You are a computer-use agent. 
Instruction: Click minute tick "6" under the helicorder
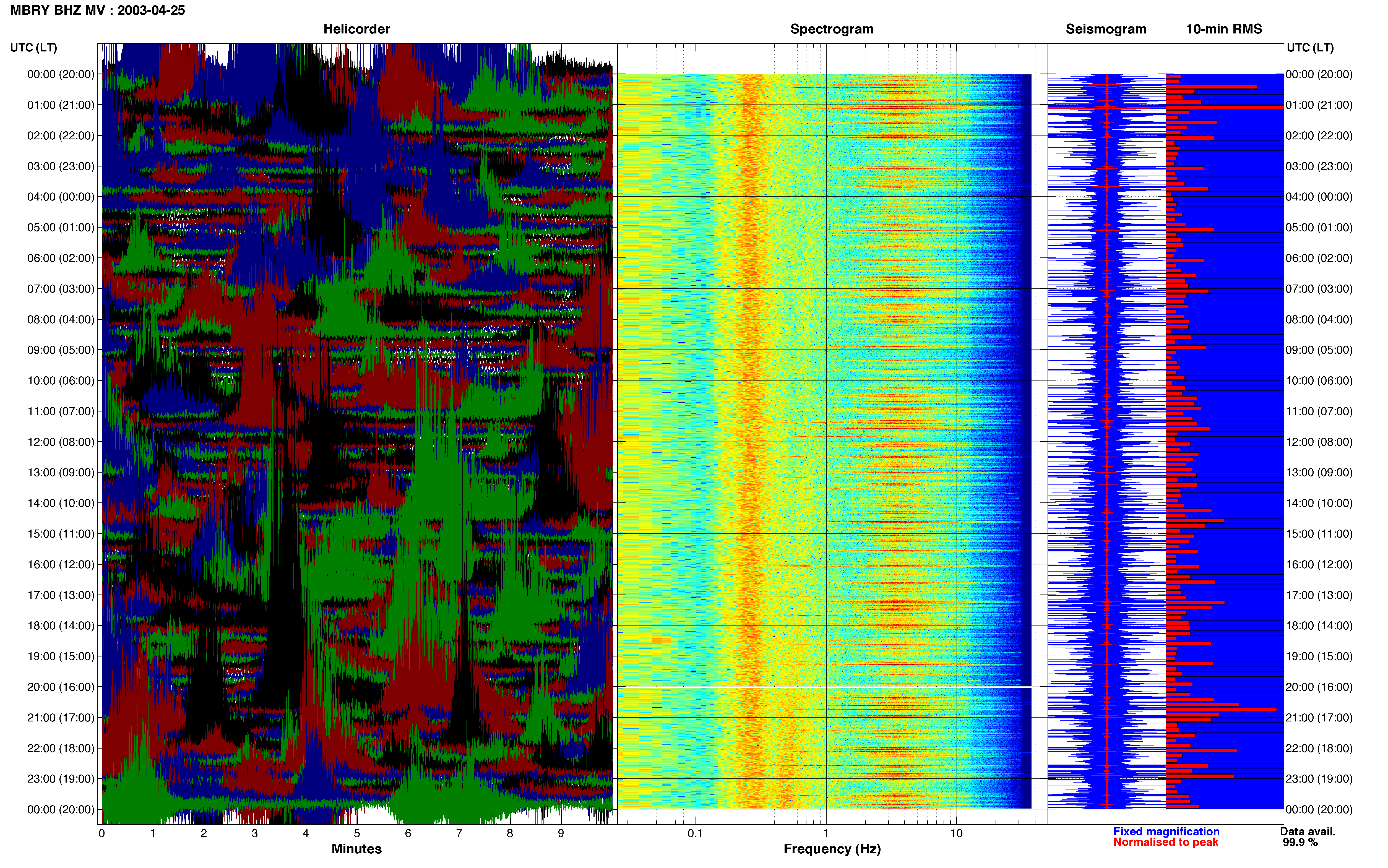(x=408, y=833)
